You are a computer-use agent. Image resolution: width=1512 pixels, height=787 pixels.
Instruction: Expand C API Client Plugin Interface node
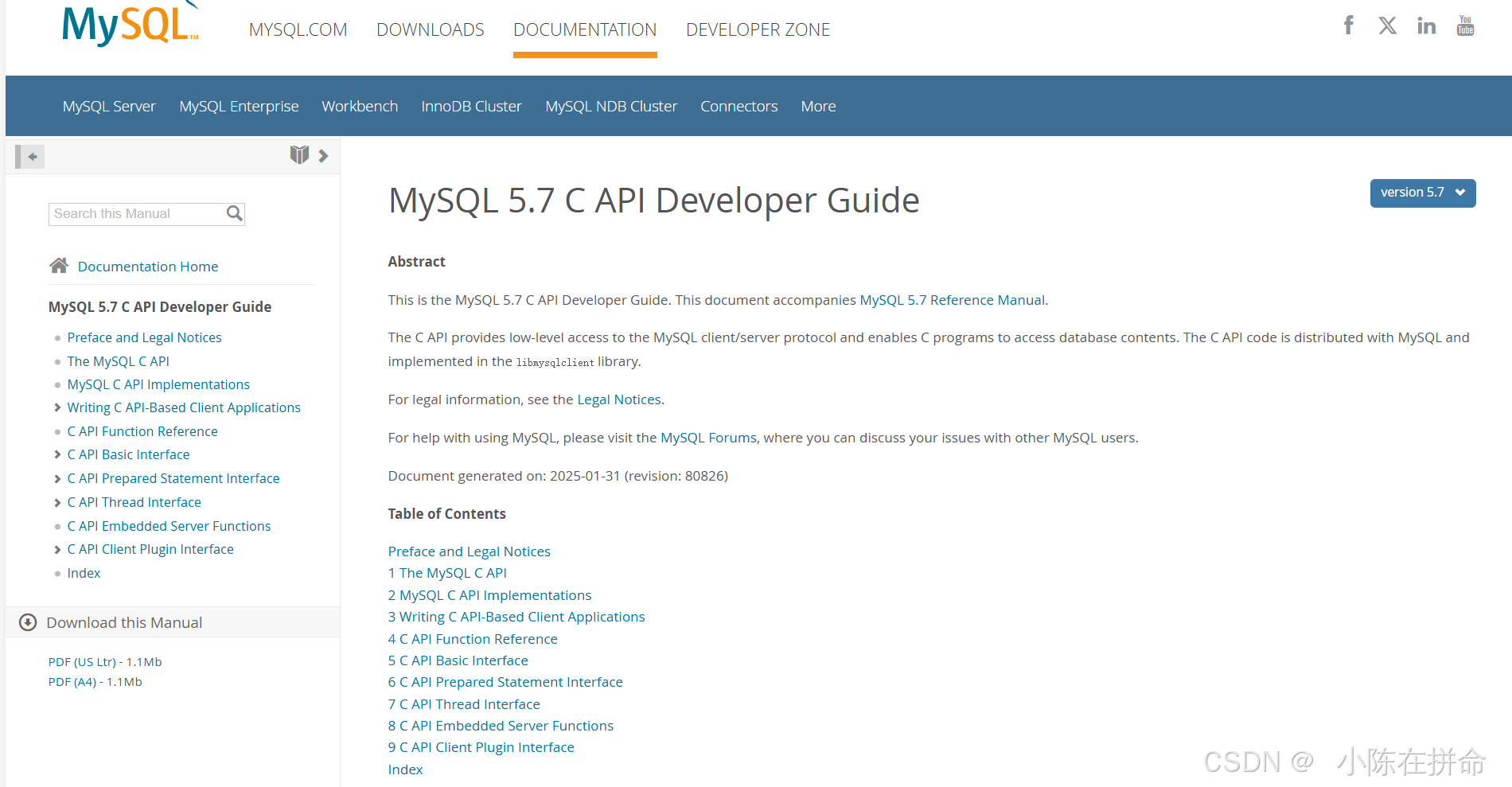pos(57,549)
